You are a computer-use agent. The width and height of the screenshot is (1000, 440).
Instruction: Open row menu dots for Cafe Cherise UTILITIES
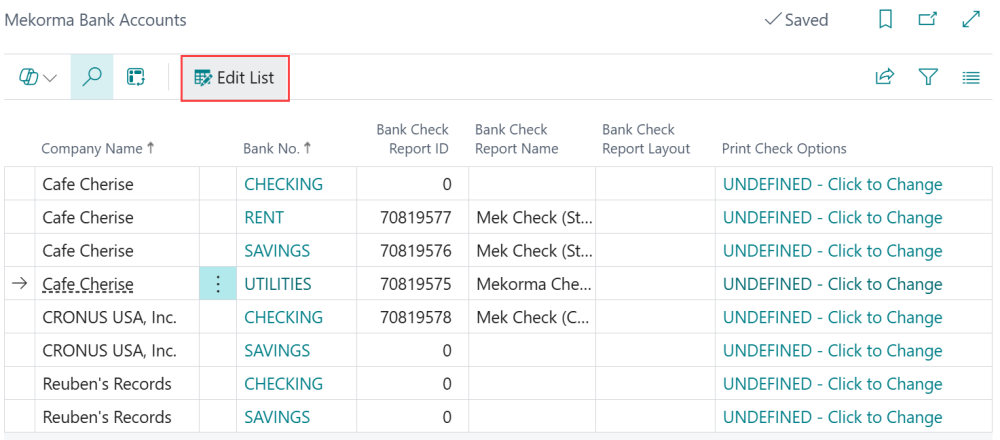pyautogui.click(x=218, y=284)
